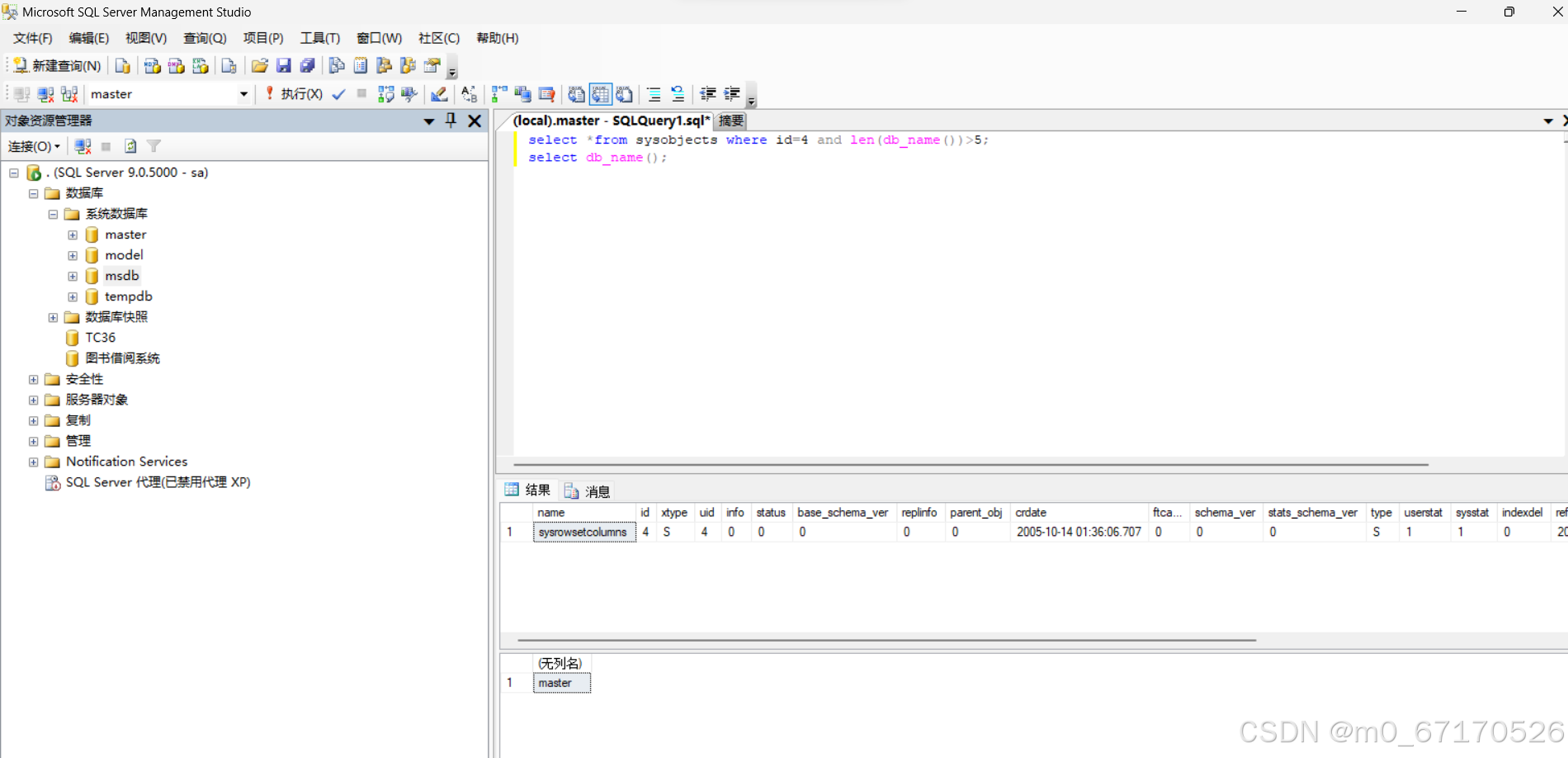
Task: Open the Properties Window icon
Action: pos(432,66)
